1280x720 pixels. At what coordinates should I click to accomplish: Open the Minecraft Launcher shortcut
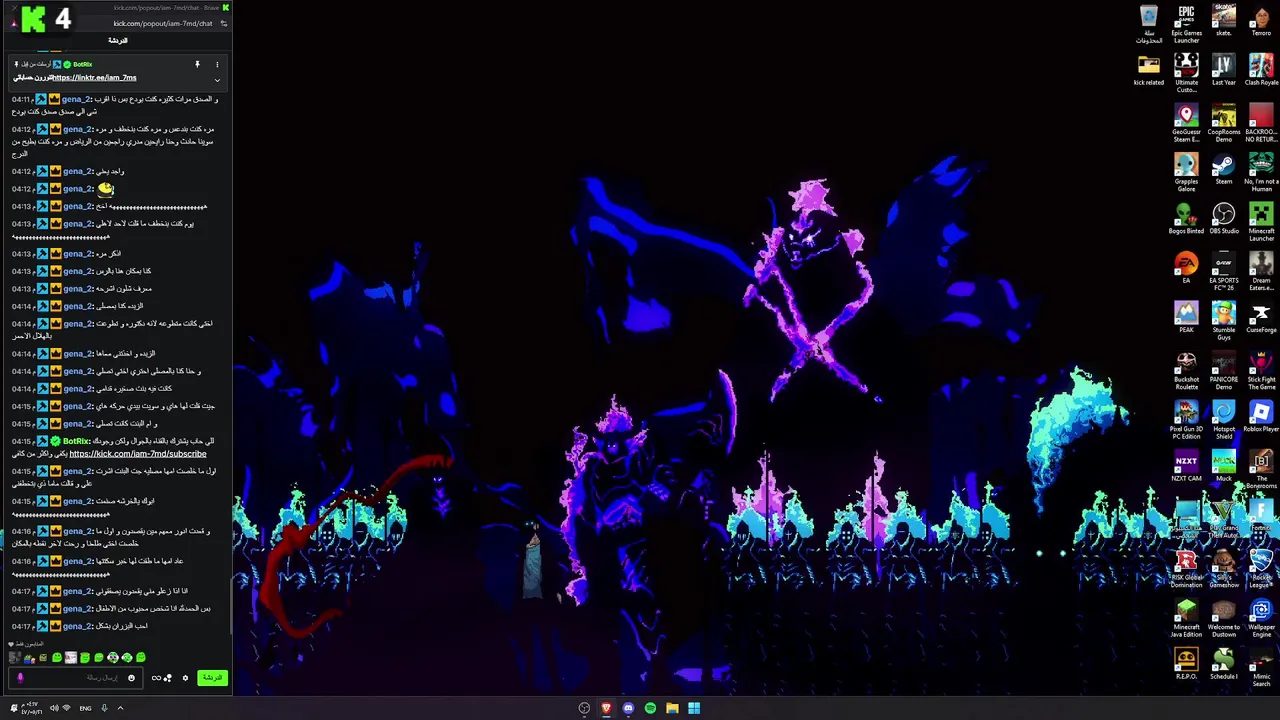(1261, 222)
